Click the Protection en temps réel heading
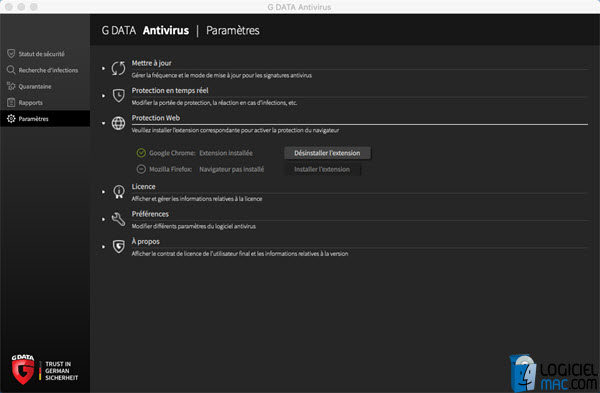The image size is (600, 393). point(170,90)
